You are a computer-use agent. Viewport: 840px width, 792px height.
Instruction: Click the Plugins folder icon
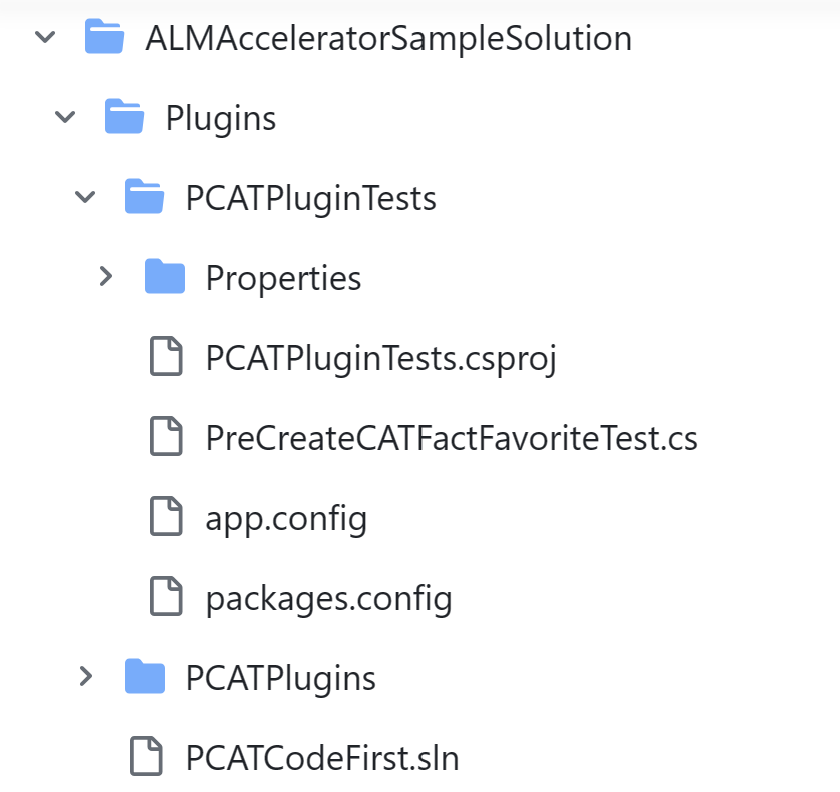124,117
